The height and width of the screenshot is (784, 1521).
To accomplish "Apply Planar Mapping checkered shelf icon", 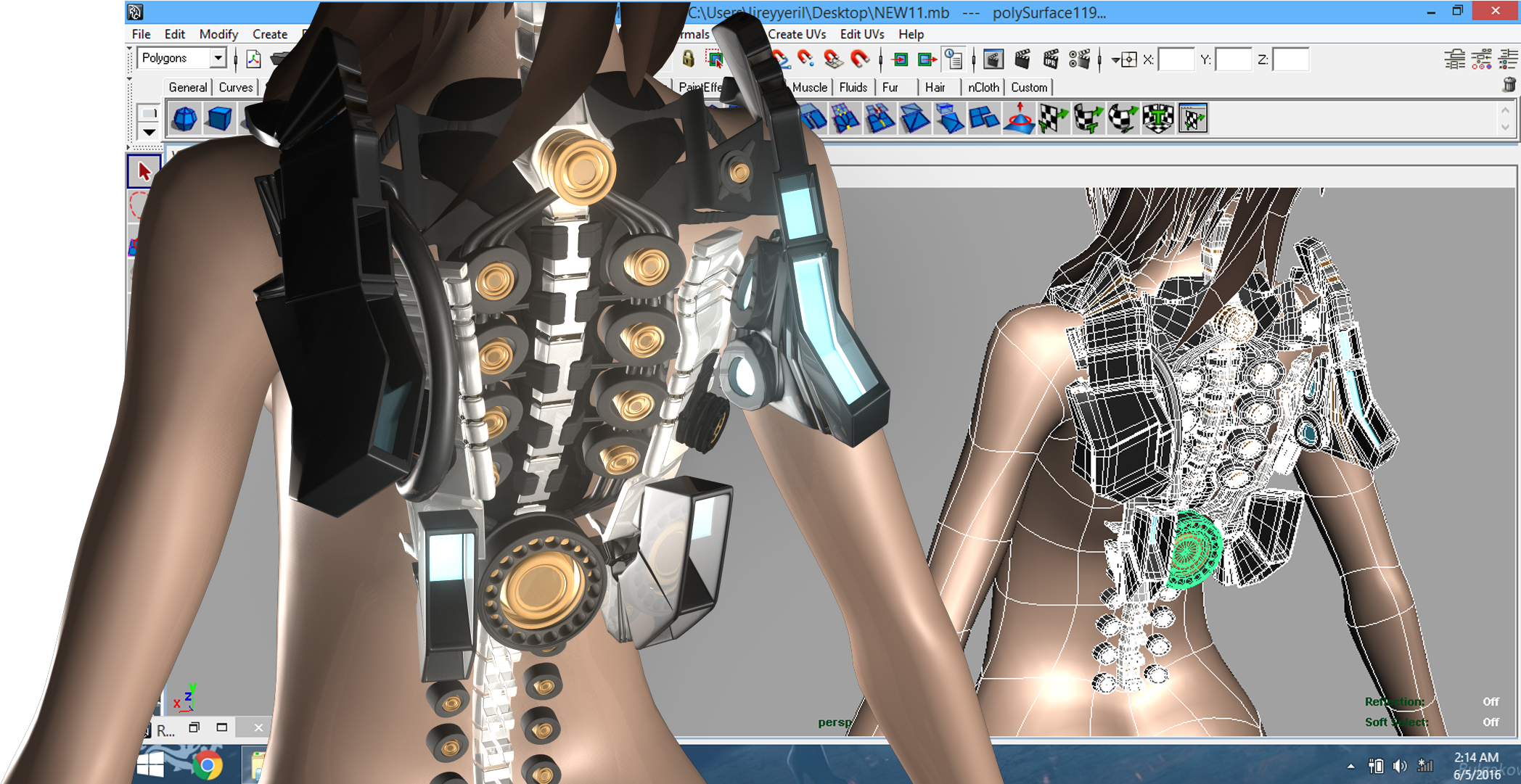I will [x=1053, y=118].
